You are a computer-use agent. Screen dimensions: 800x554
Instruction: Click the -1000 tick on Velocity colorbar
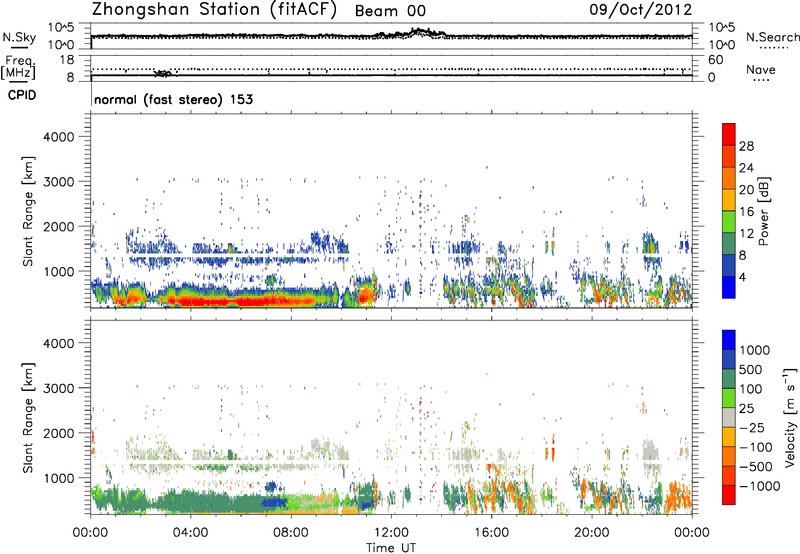pos(760,486)
